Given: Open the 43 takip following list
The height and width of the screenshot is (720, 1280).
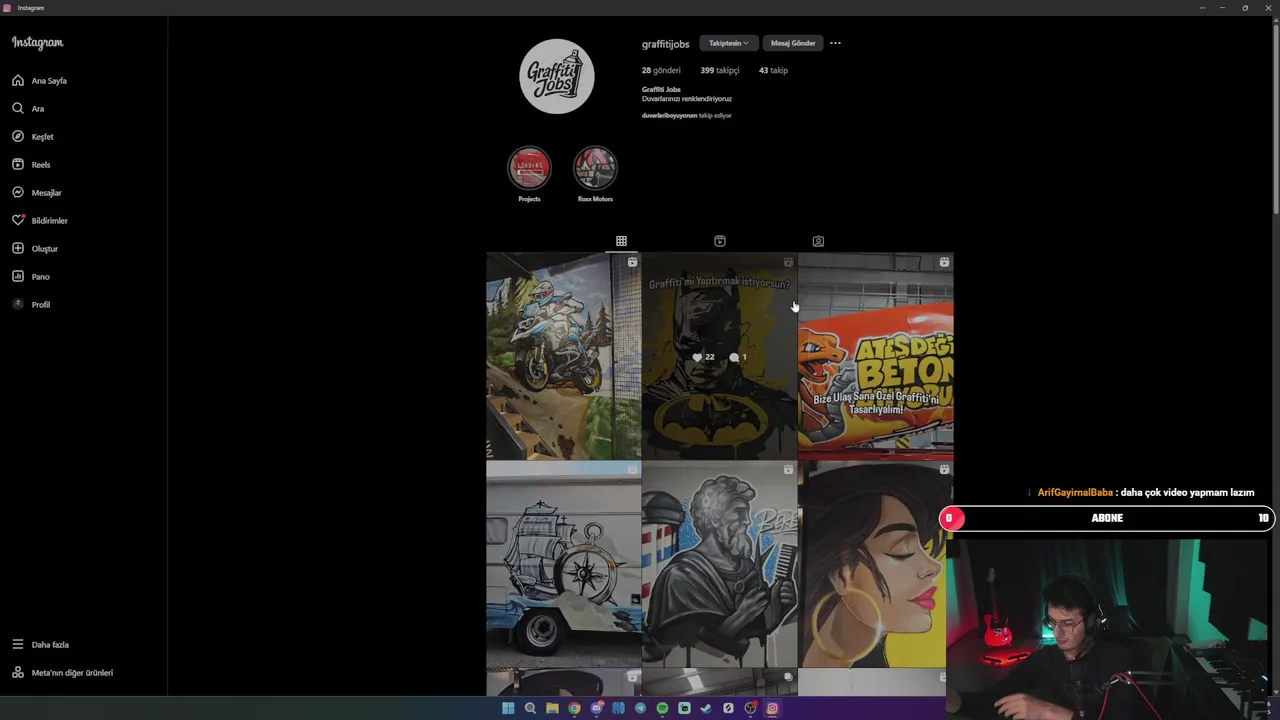Looking at the screenshot, I should point(773,70).
